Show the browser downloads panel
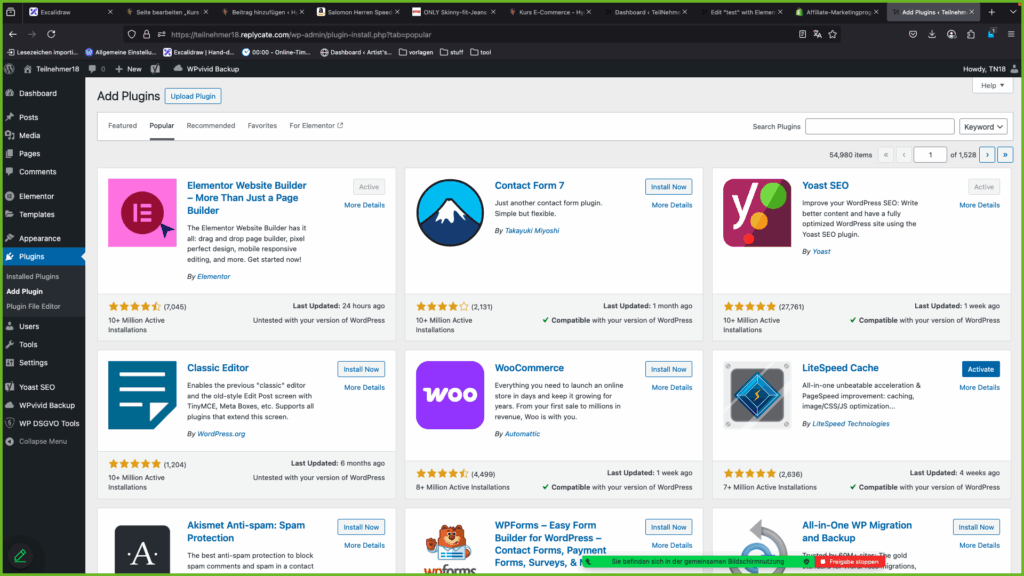The width and height of the screenshot is (1024, 576). pyautogui.click(x=932, y=35)
